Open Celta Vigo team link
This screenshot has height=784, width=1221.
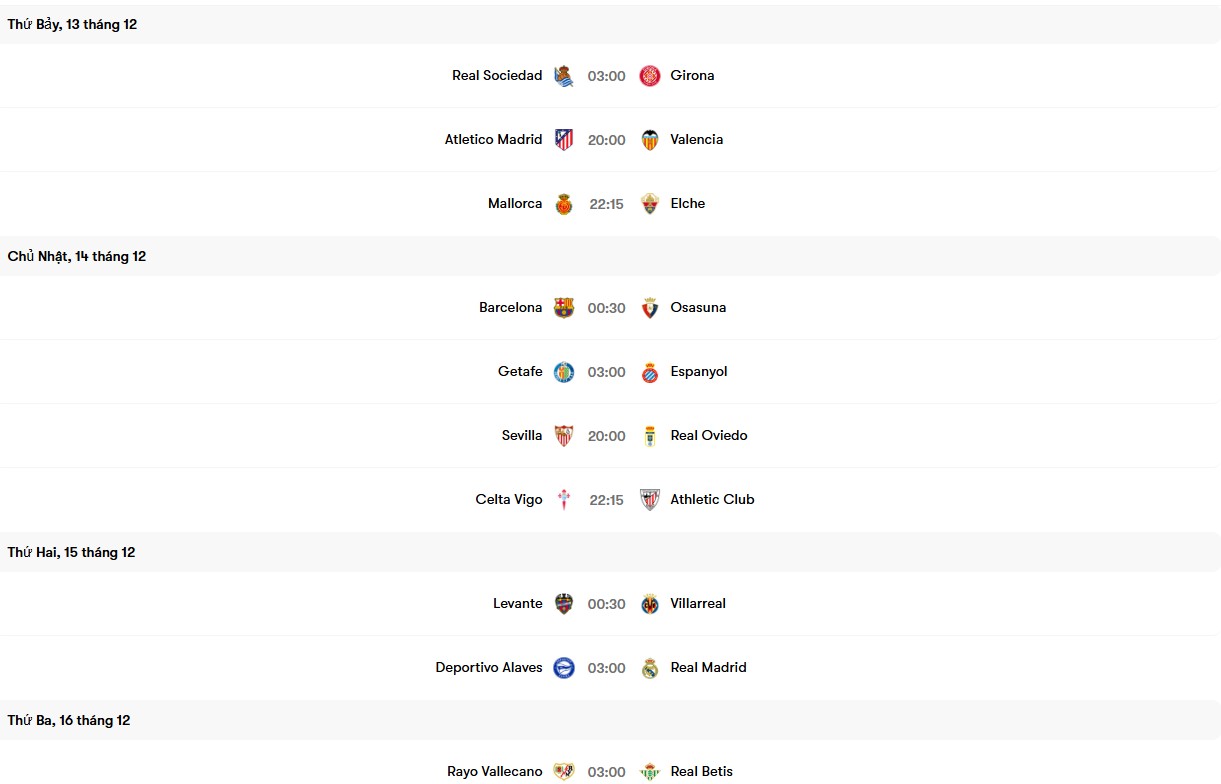point(509,499)
